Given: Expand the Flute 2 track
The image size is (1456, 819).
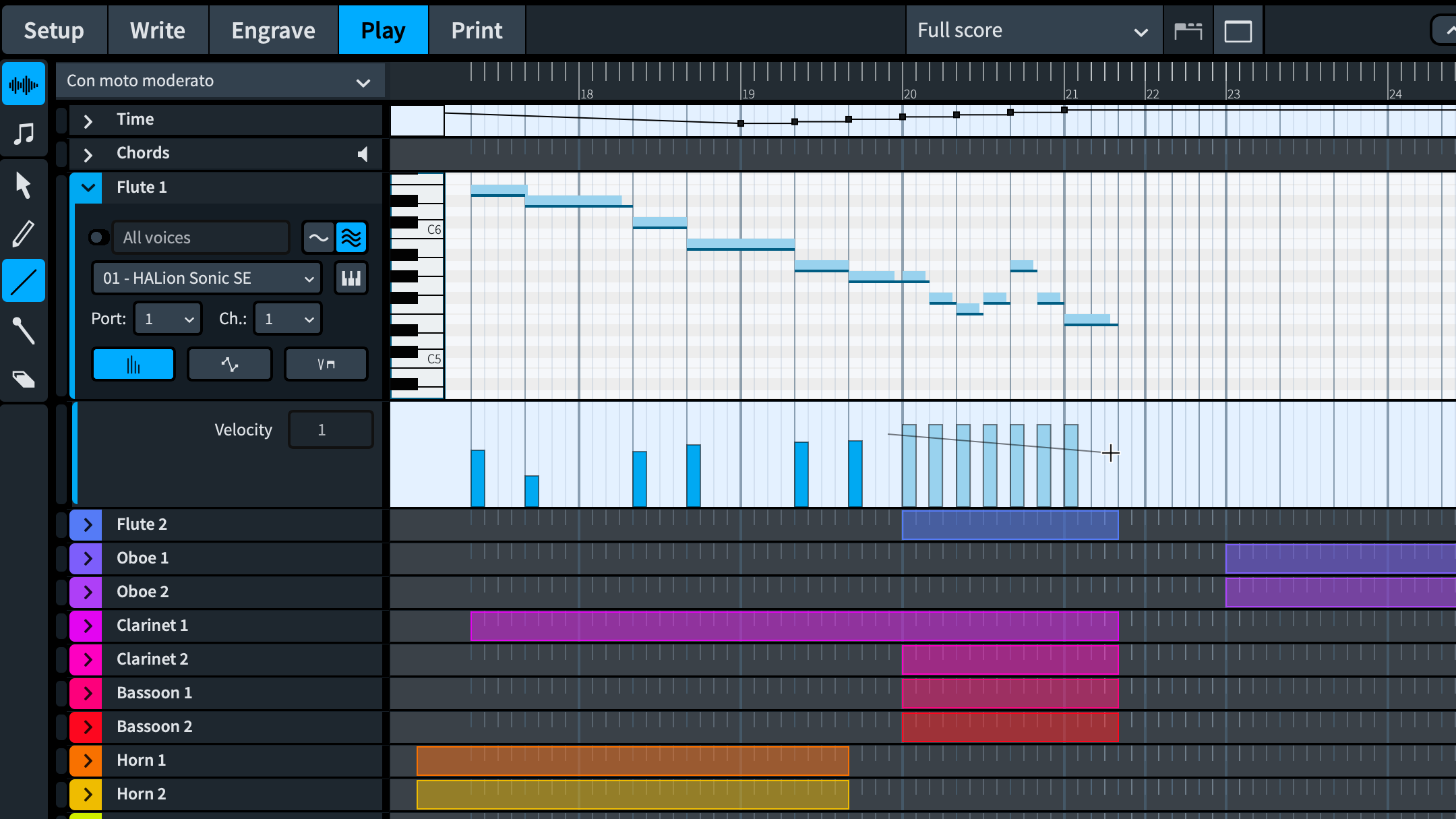Looking at the screenshot, I should click(x=87, y=524).
